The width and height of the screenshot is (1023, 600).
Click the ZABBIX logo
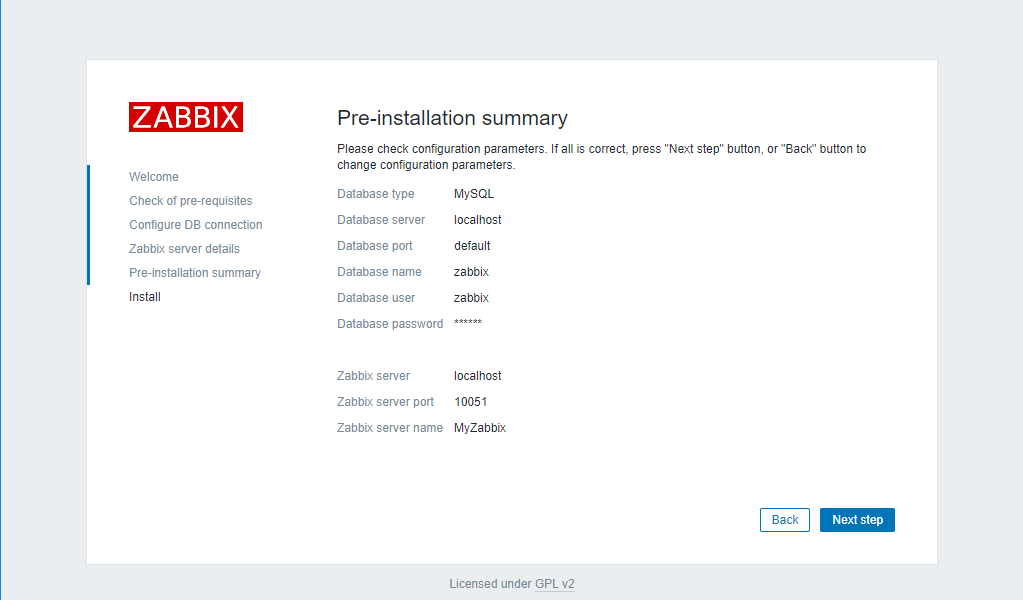[186, 117]
